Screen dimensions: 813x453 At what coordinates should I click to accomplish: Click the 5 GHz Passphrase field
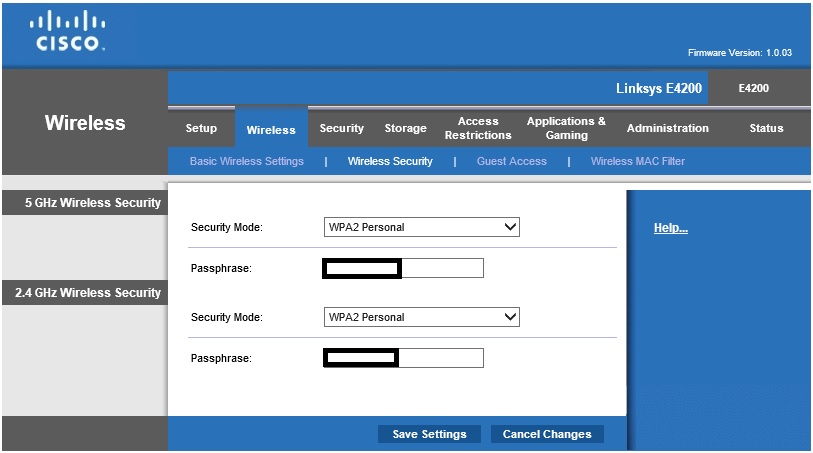pos(440,268)
